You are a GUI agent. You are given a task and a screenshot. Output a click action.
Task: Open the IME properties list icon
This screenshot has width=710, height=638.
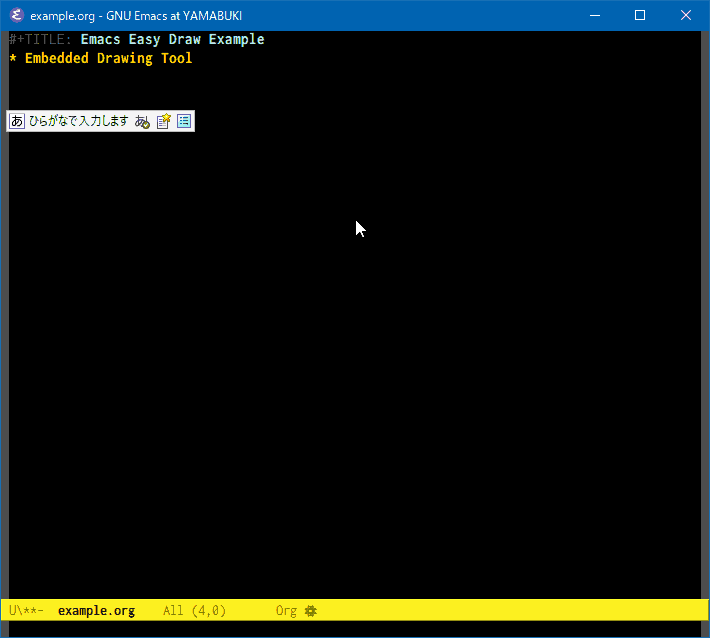pyautogui.click(x=184, y=121)
